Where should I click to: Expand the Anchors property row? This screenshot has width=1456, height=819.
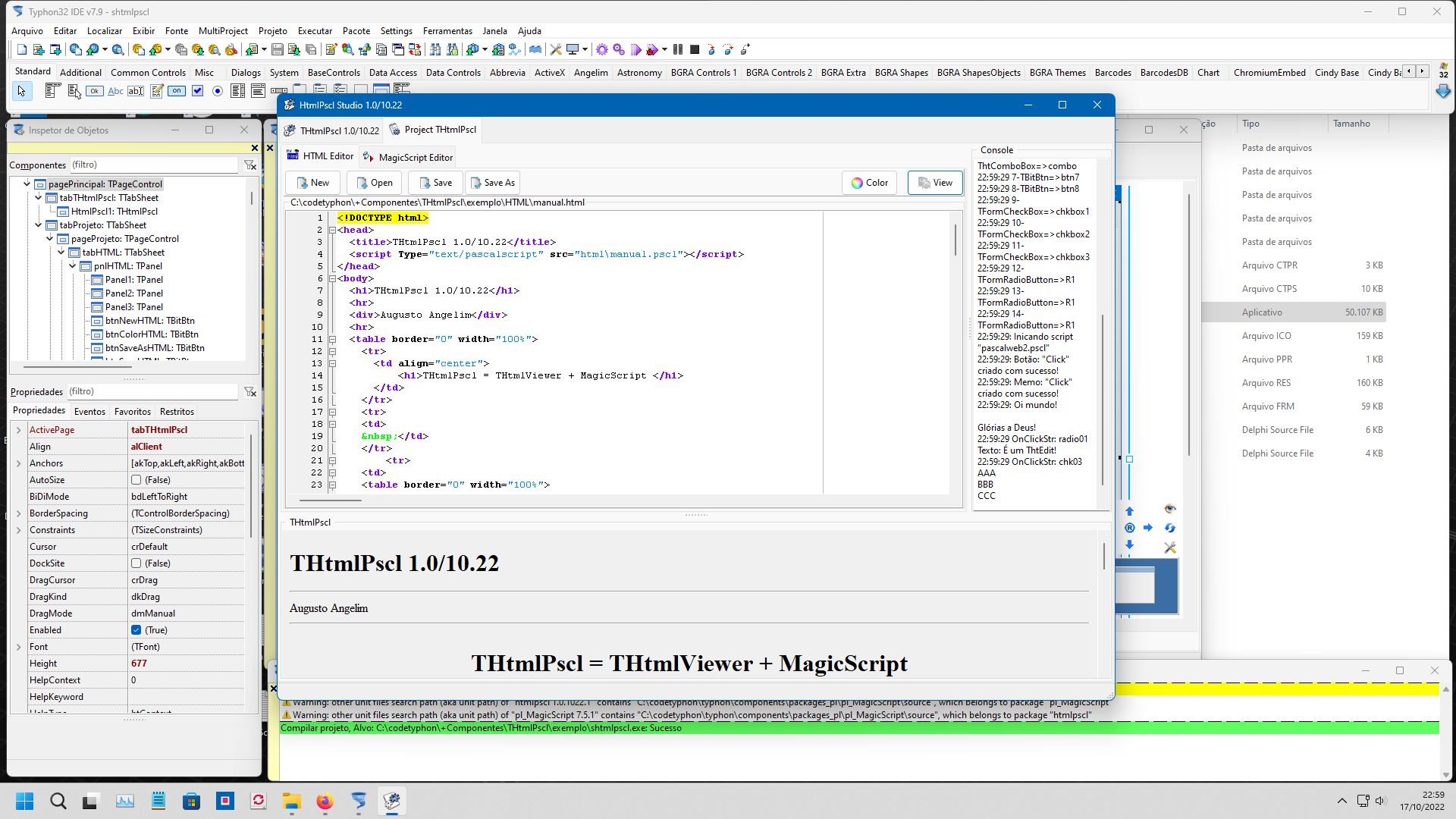pyautogui.click(x=19, y=463)
